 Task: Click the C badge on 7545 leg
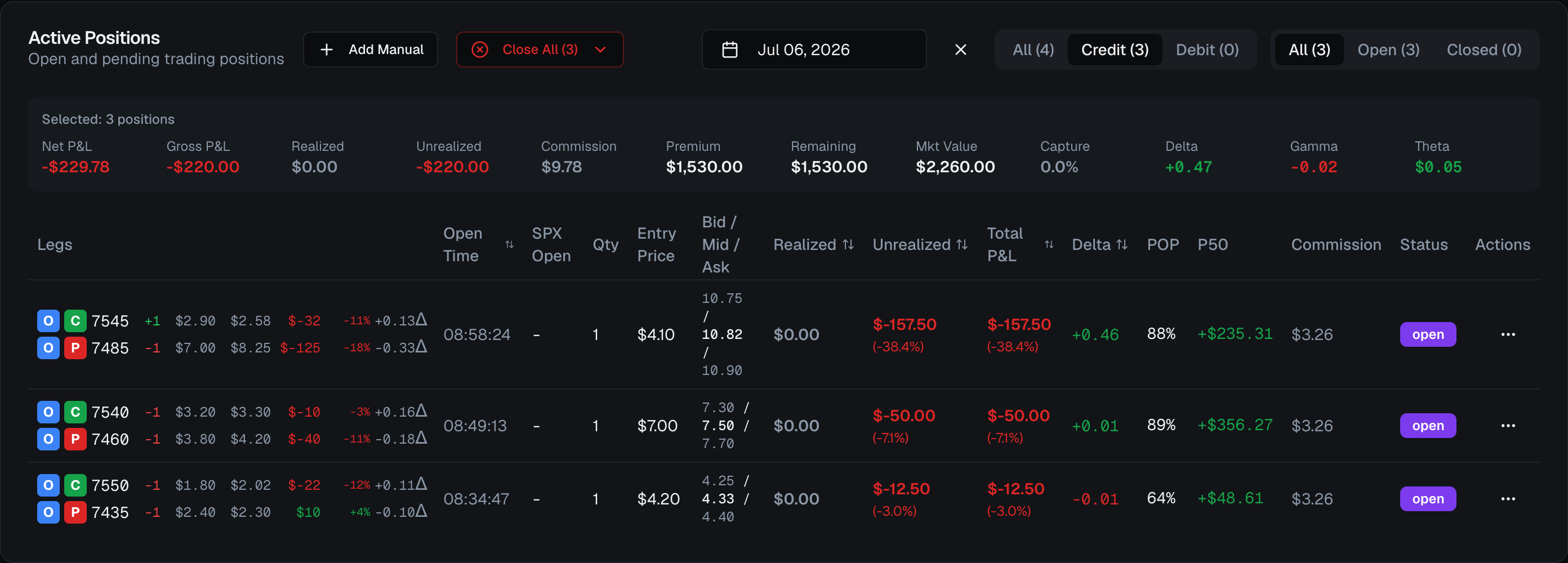[x=75, y=321]
